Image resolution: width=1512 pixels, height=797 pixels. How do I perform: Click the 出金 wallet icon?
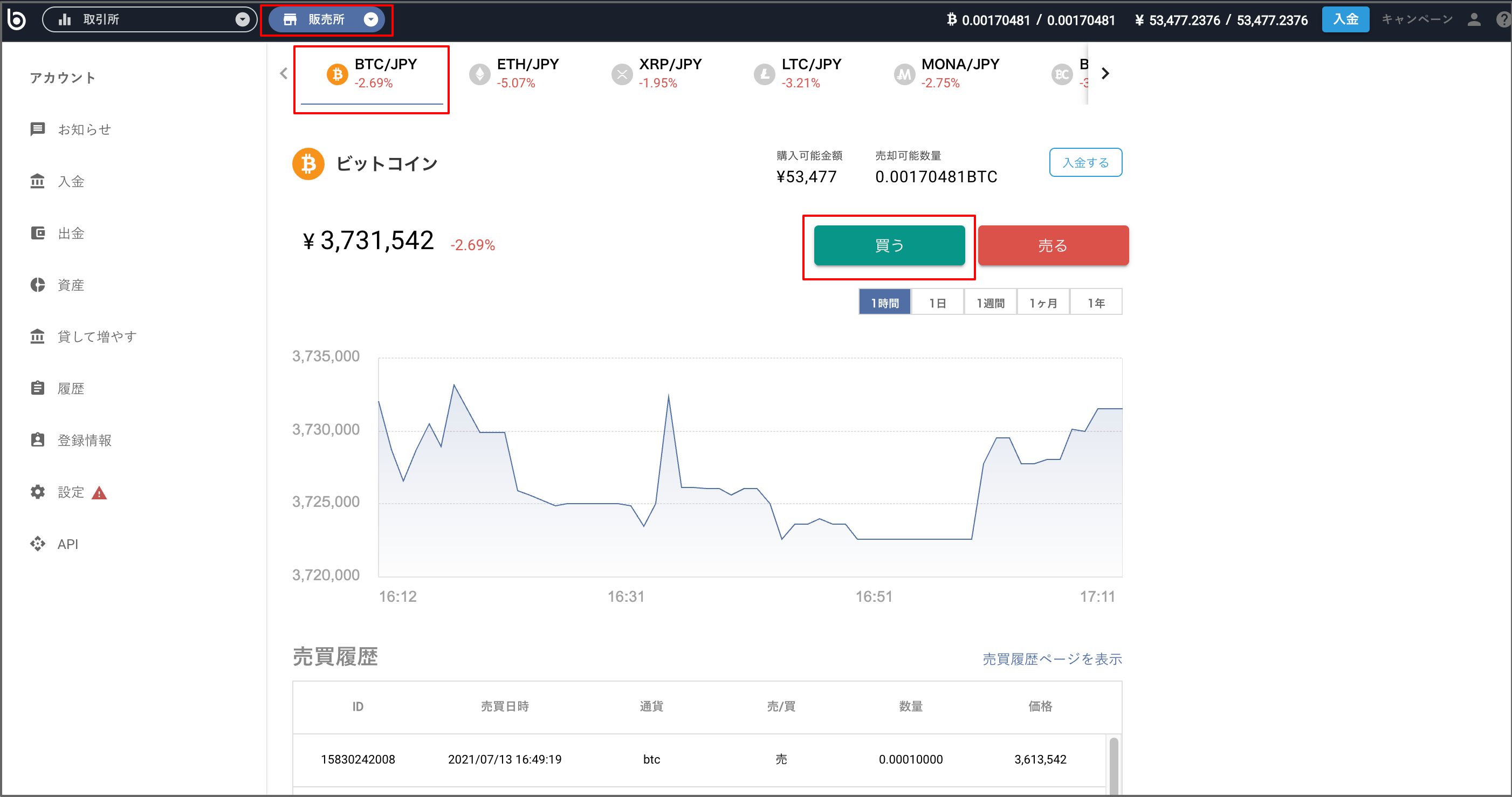[x=38, y=233]
